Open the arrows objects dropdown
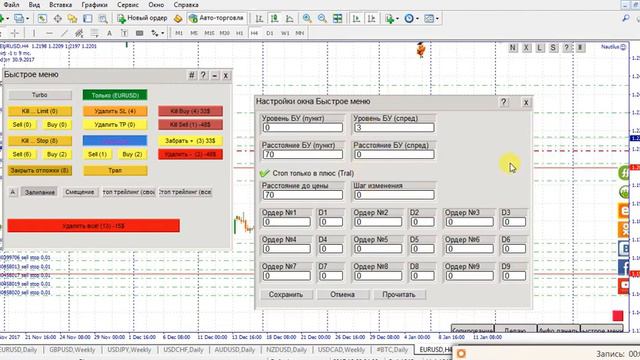 162,33
